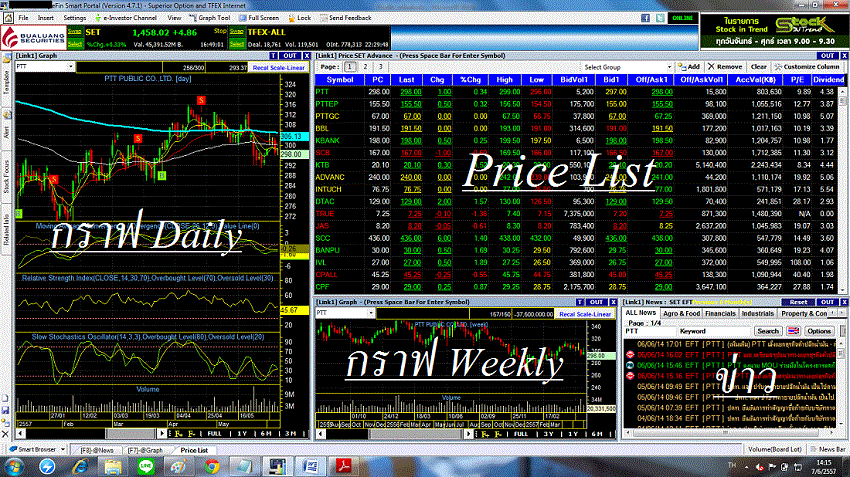Click the Home icon in the menu bar
This screenshot has height=477, width=850.
coord(8,18)
